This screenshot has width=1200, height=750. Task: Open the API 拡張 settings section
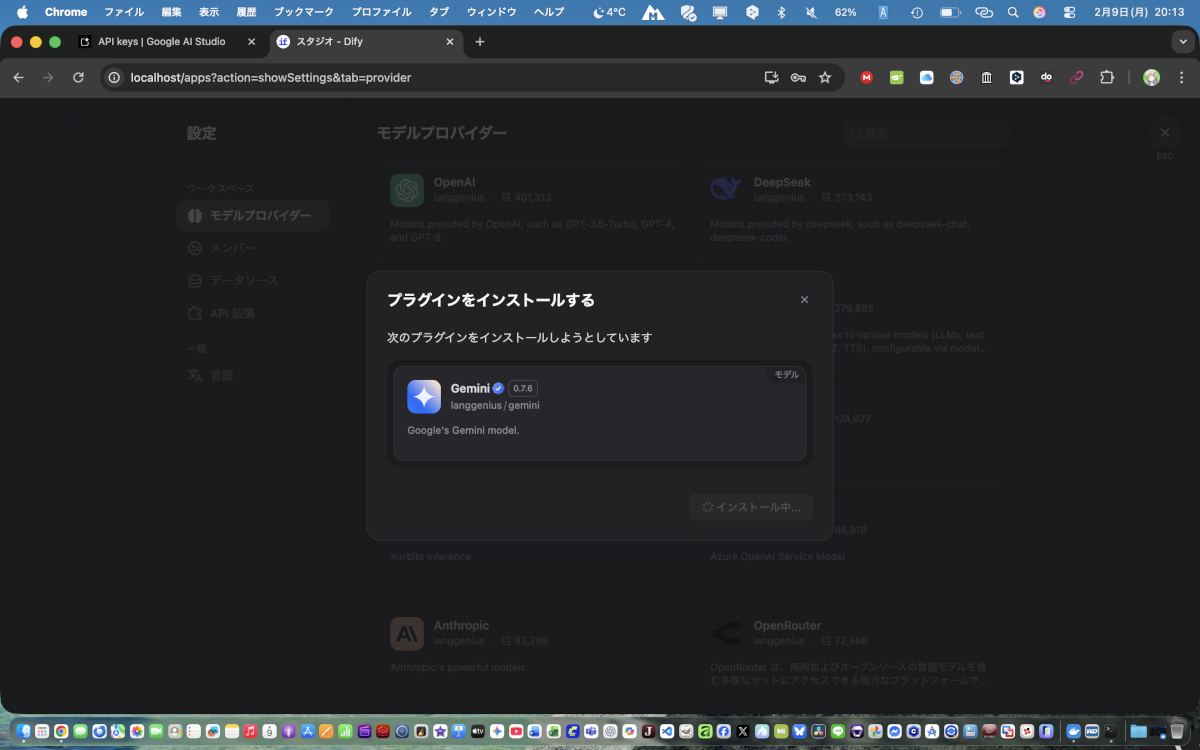[231, 313]
